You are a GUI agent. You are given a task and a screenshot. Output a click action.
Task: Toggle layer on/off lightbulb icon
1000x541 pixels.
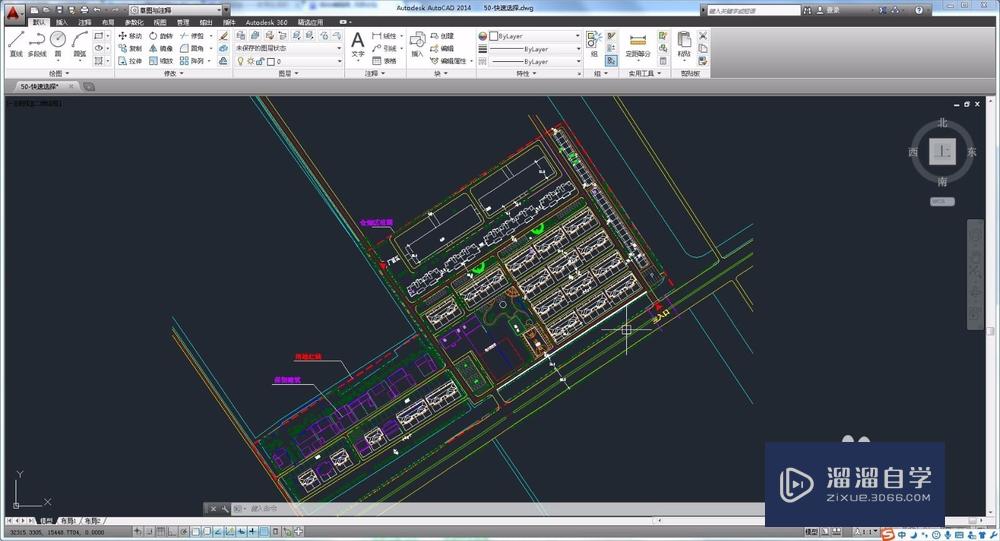coord(240,61)
